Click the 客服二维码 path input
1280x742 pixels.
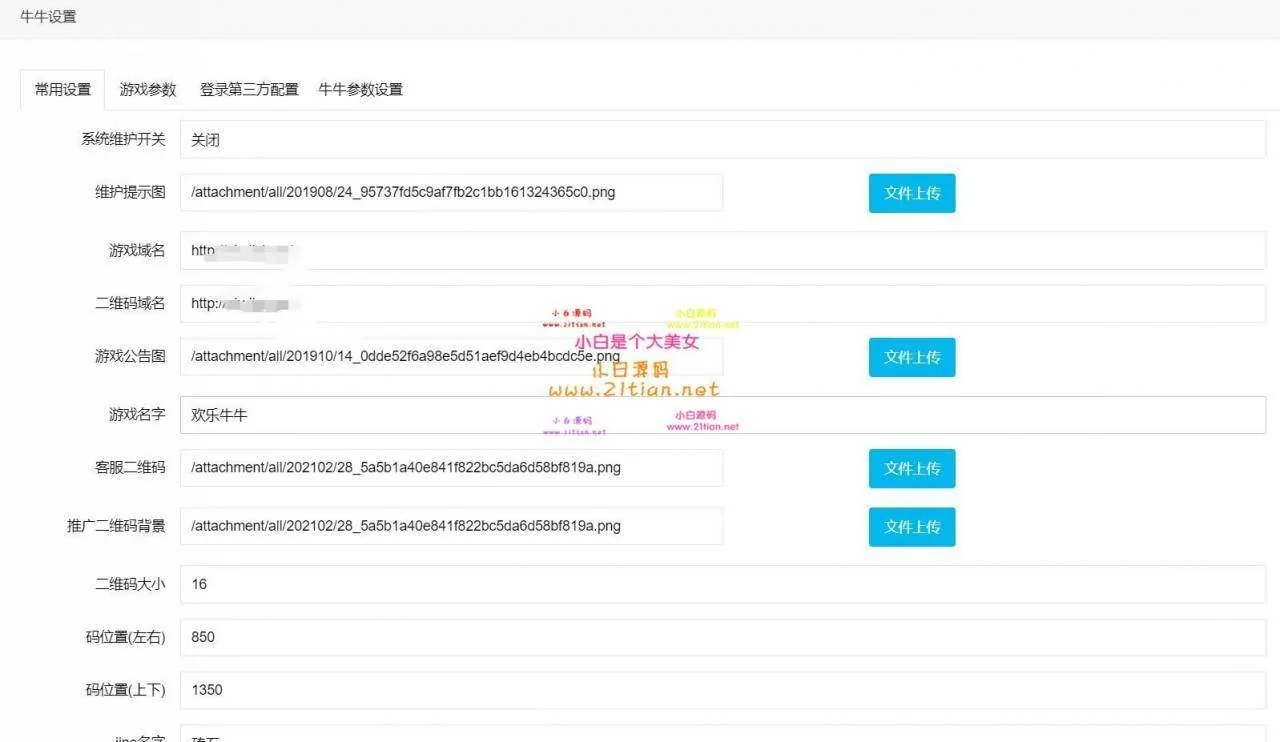(450, 468)
